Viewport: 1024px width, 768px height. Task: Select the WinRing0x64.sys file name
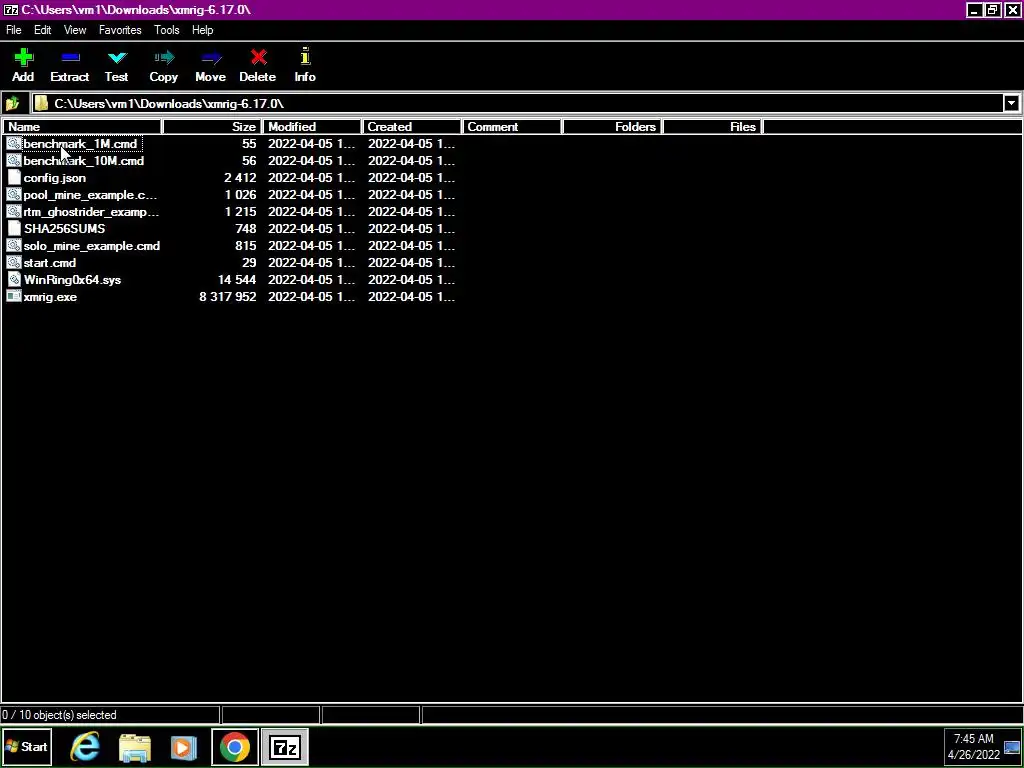pos(72,280)
